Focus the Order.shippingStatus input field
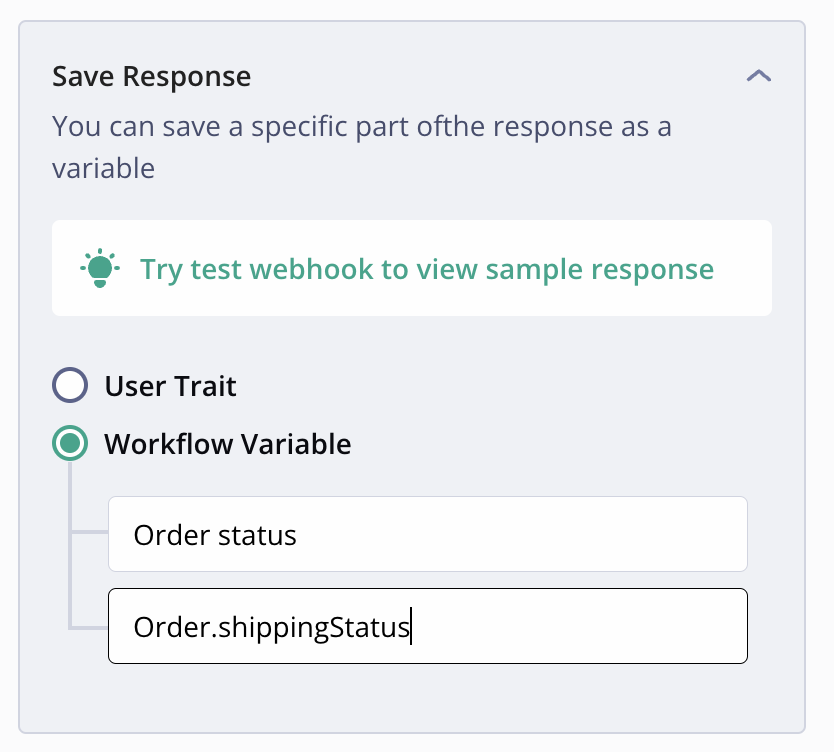The image size is (834, 752). [428, 626]
